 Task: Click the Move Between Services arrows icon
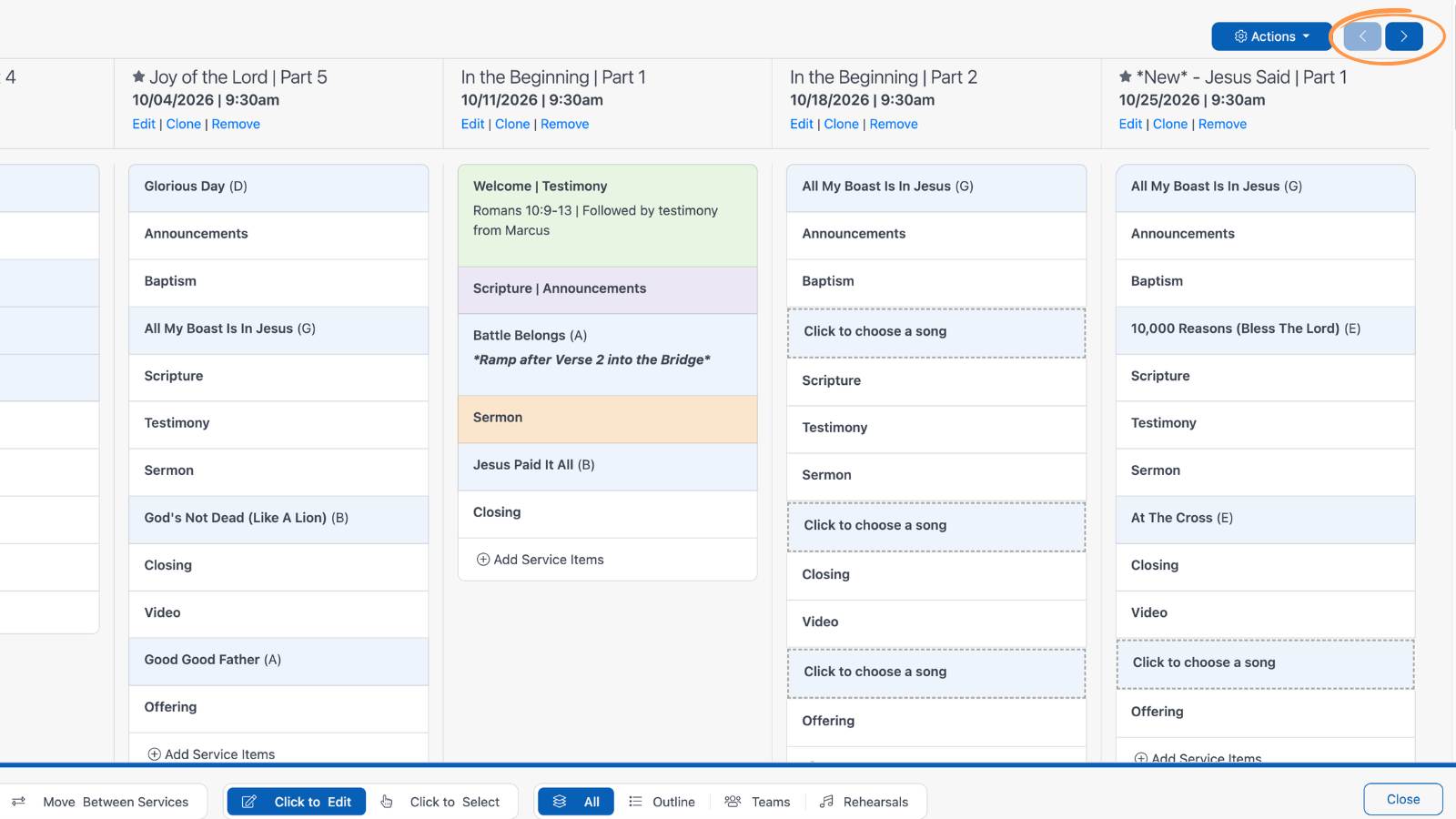point(18,802)
